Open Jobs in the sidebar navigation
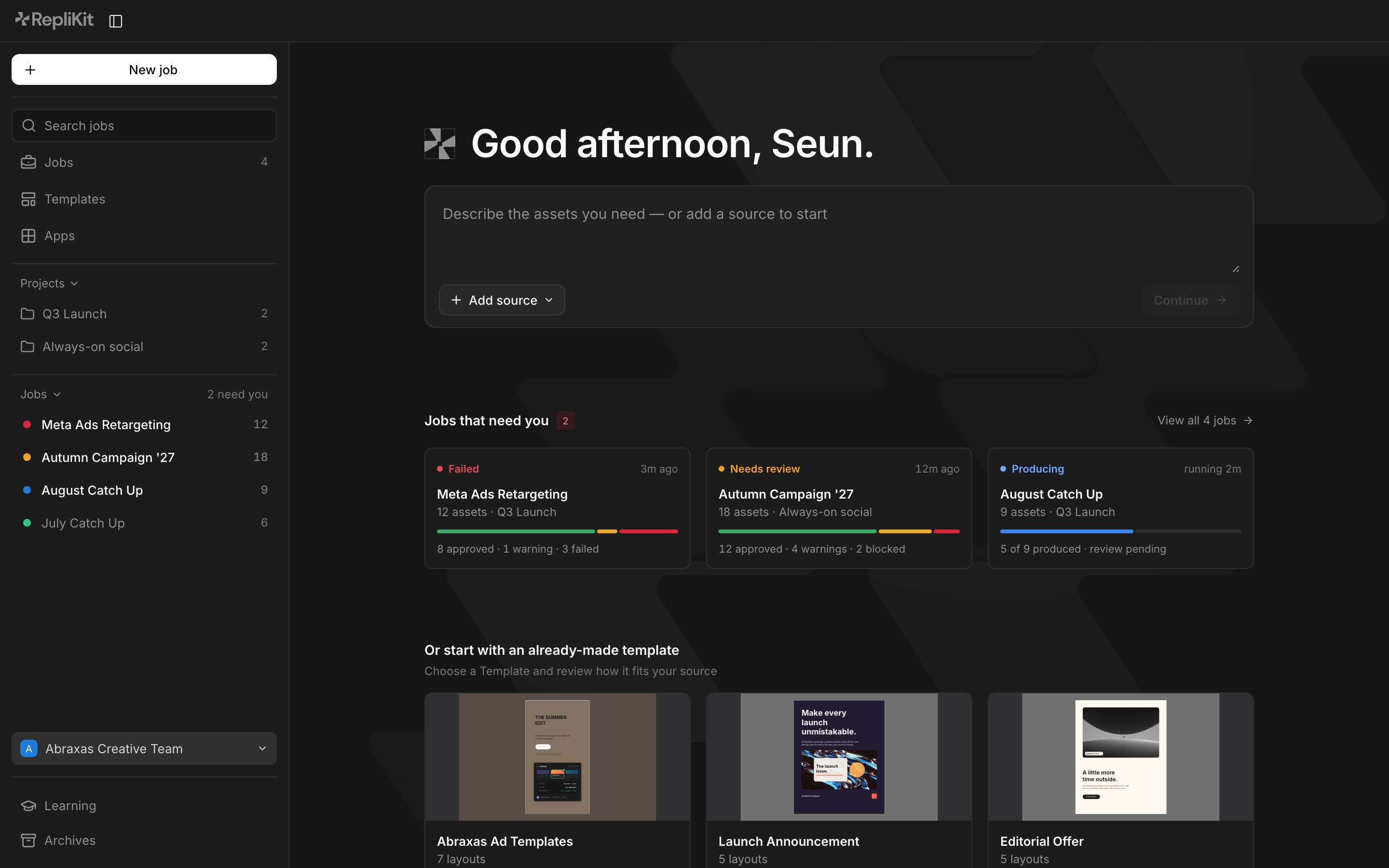 click(144, 163)
